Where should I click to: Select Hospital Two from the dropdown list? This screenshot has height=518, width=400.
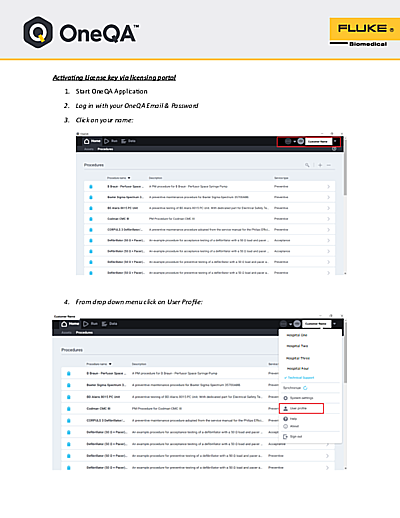click(297, 346)
